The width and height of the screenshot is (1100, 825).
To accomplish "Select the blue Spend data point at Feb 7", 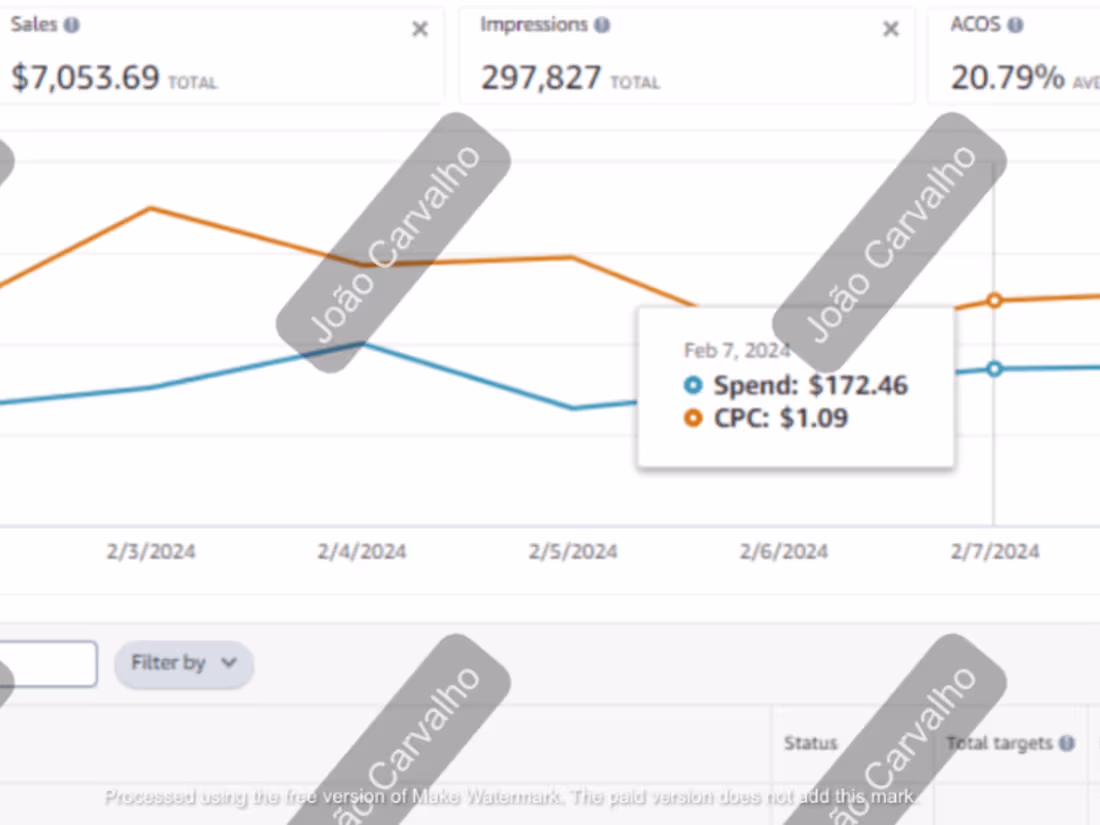I will [x=993, y=369].
